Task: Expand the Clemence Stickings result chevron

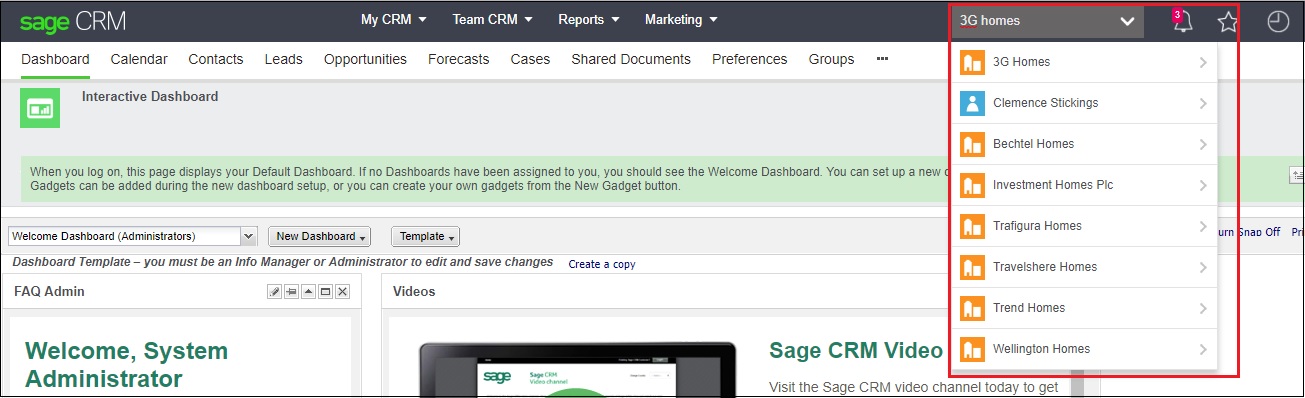Action: click(1202, 103)
